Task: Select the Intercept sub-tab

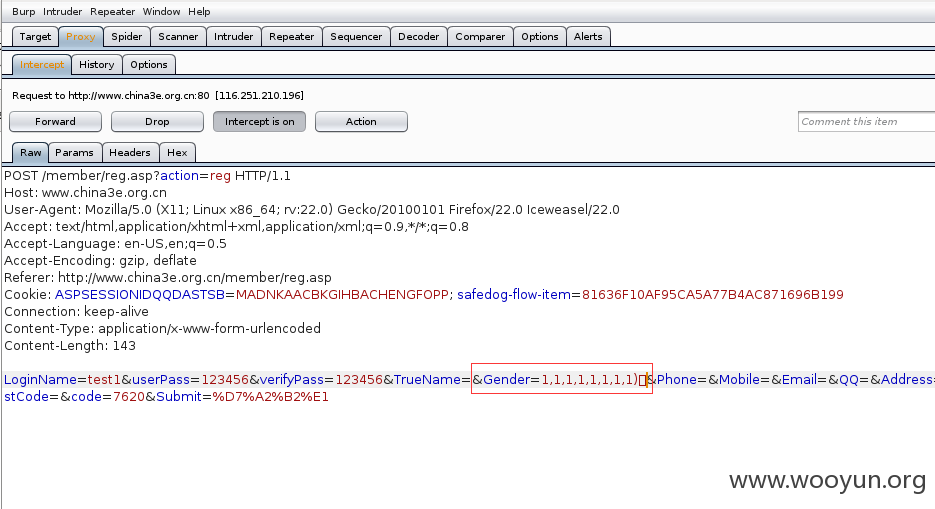Action: click(42, 64)
